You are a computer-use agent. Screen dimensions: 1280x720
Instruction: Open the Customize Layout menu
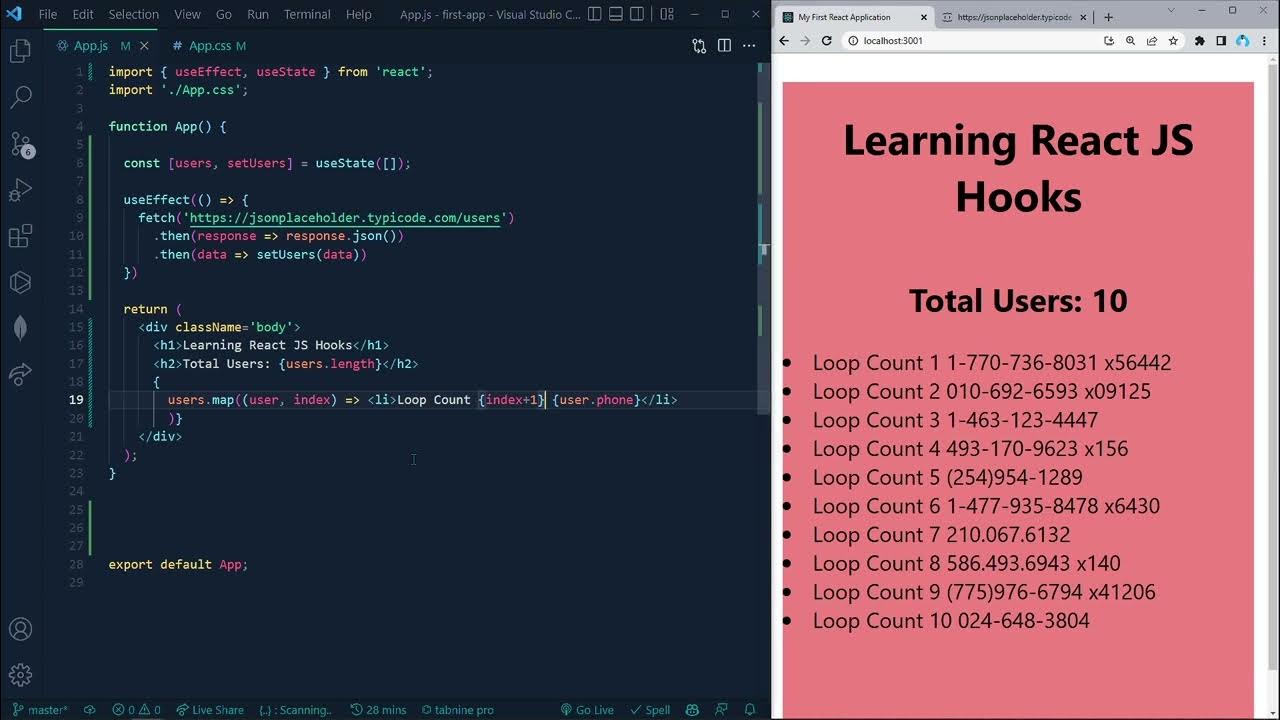[667, 14]
